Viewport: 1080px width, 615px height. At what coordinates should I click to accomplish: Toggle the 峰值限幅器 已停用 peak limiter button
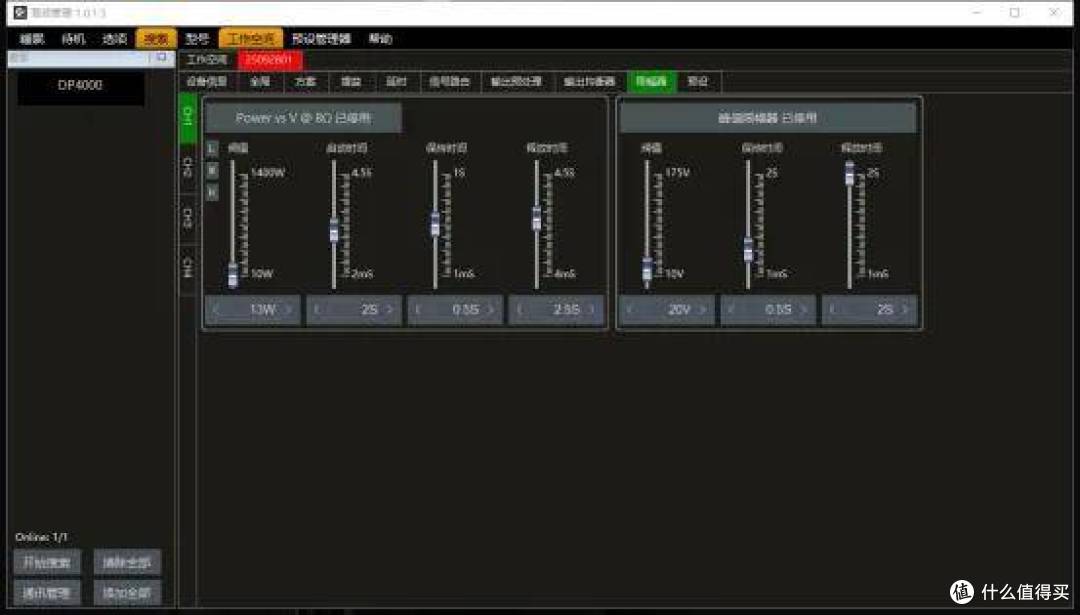coord(768,118)
